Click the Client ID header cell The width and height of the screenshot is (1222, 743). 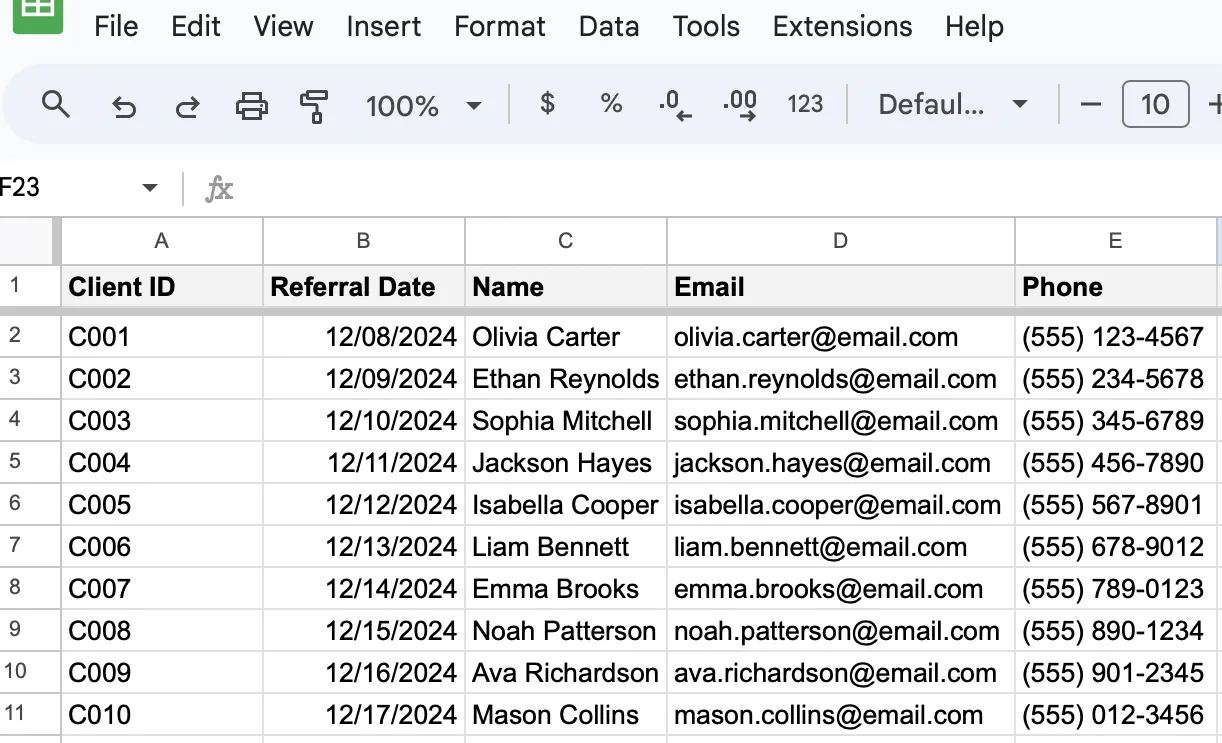(162, 287)
